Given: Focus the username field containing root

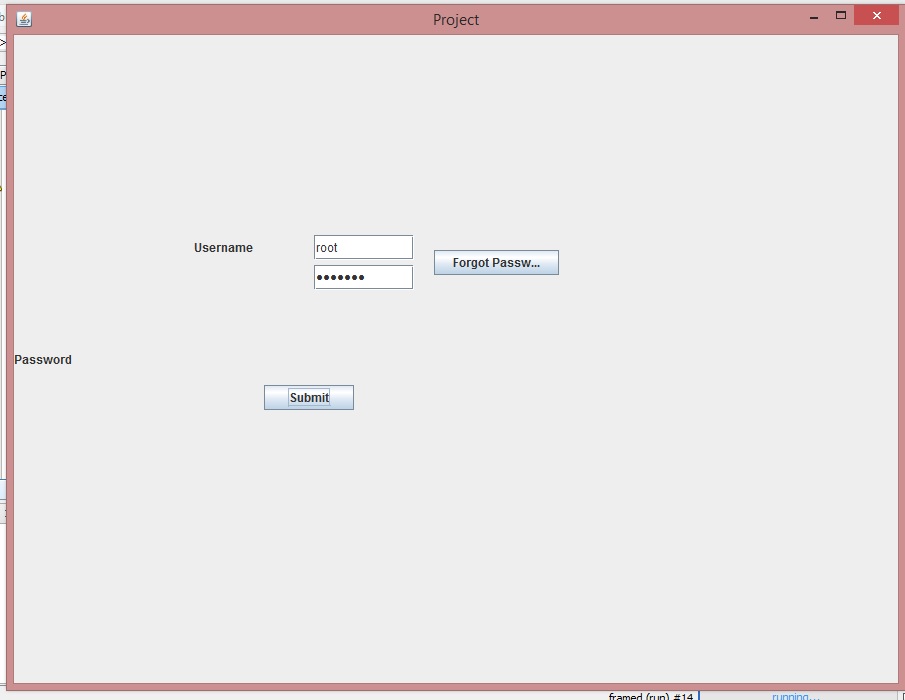Looking at the screenshot, I should [363, 247].
